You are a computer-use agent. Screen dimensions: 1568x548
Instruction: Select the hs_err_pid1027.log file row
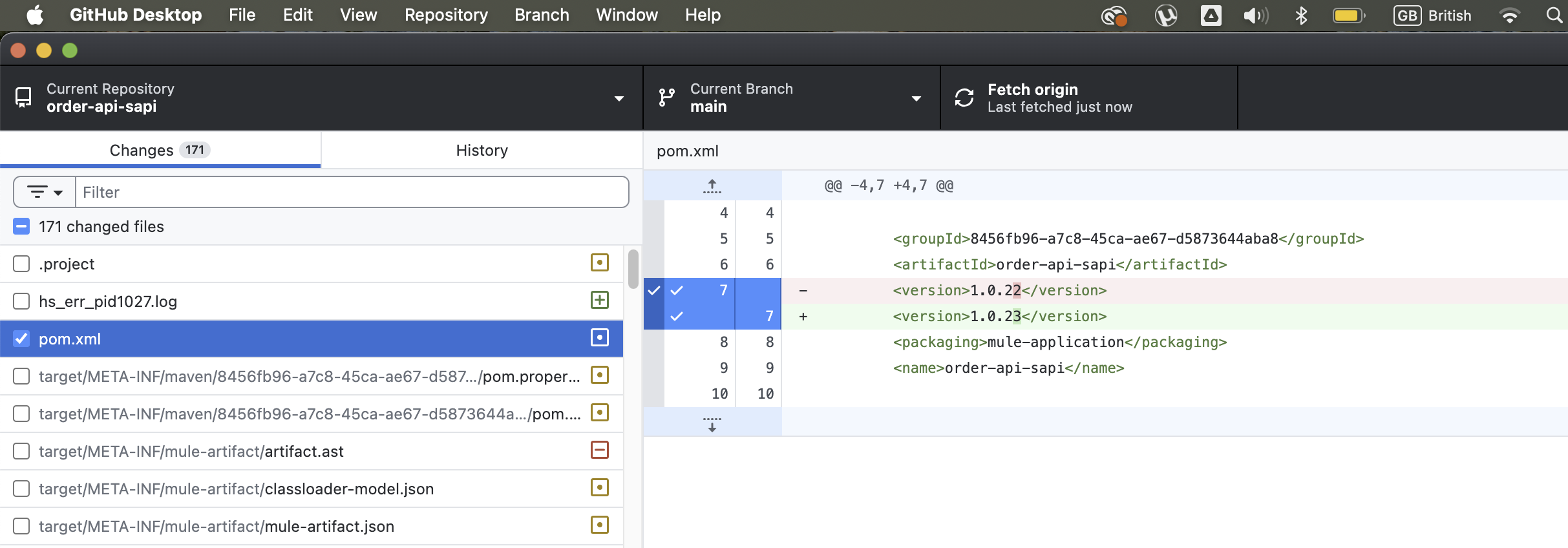click(x=312, y=301)
